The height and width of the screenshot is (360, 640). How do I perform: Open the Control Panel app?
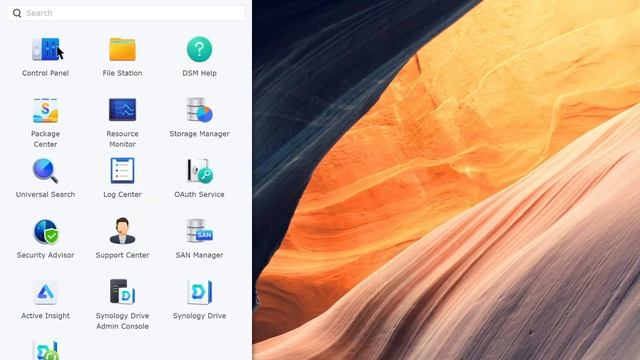[x=45, y=50]
